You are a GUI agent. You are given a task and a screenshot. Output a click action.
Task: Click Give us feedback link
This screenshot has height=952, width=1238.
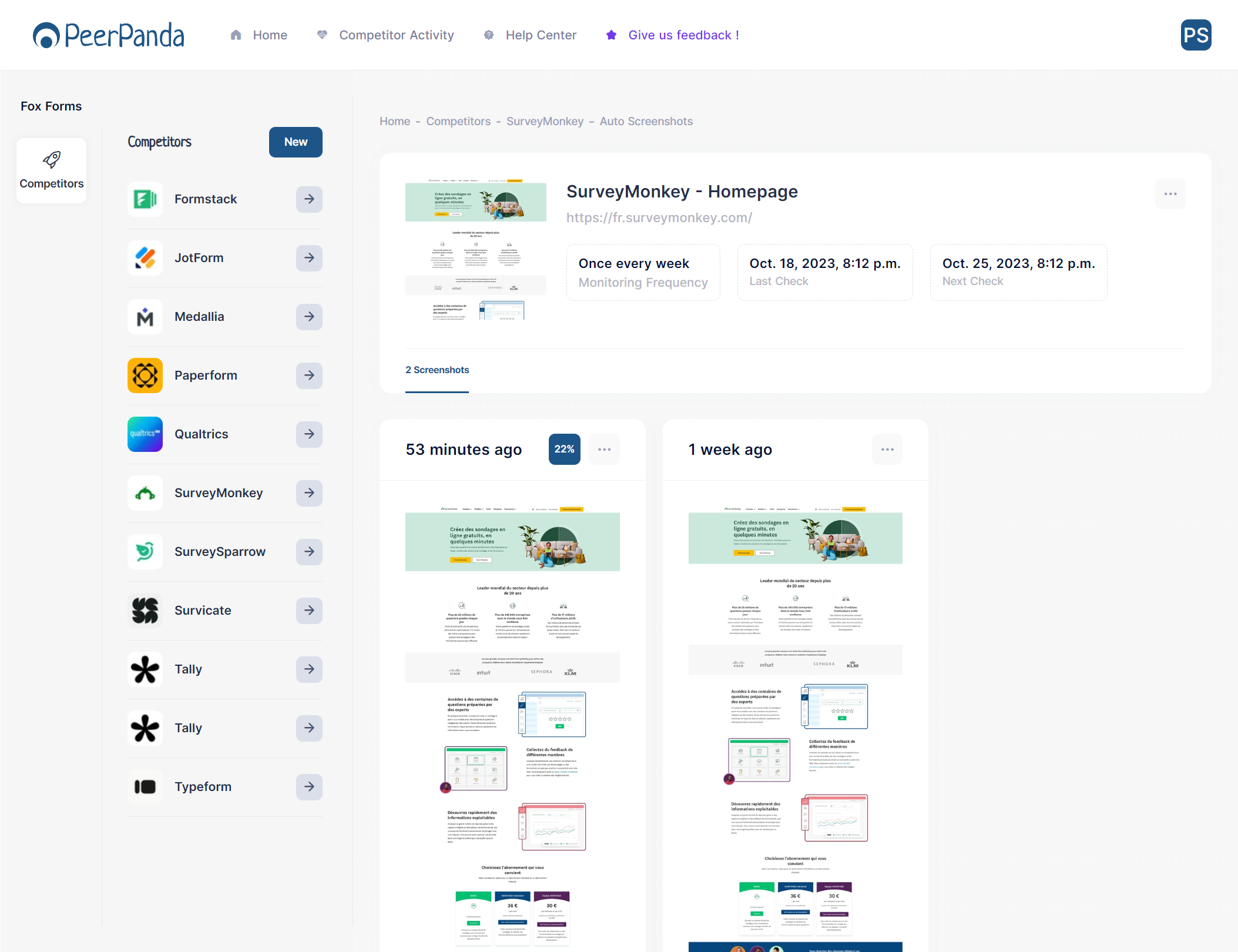pyautogui.click(x=683, y=35)
